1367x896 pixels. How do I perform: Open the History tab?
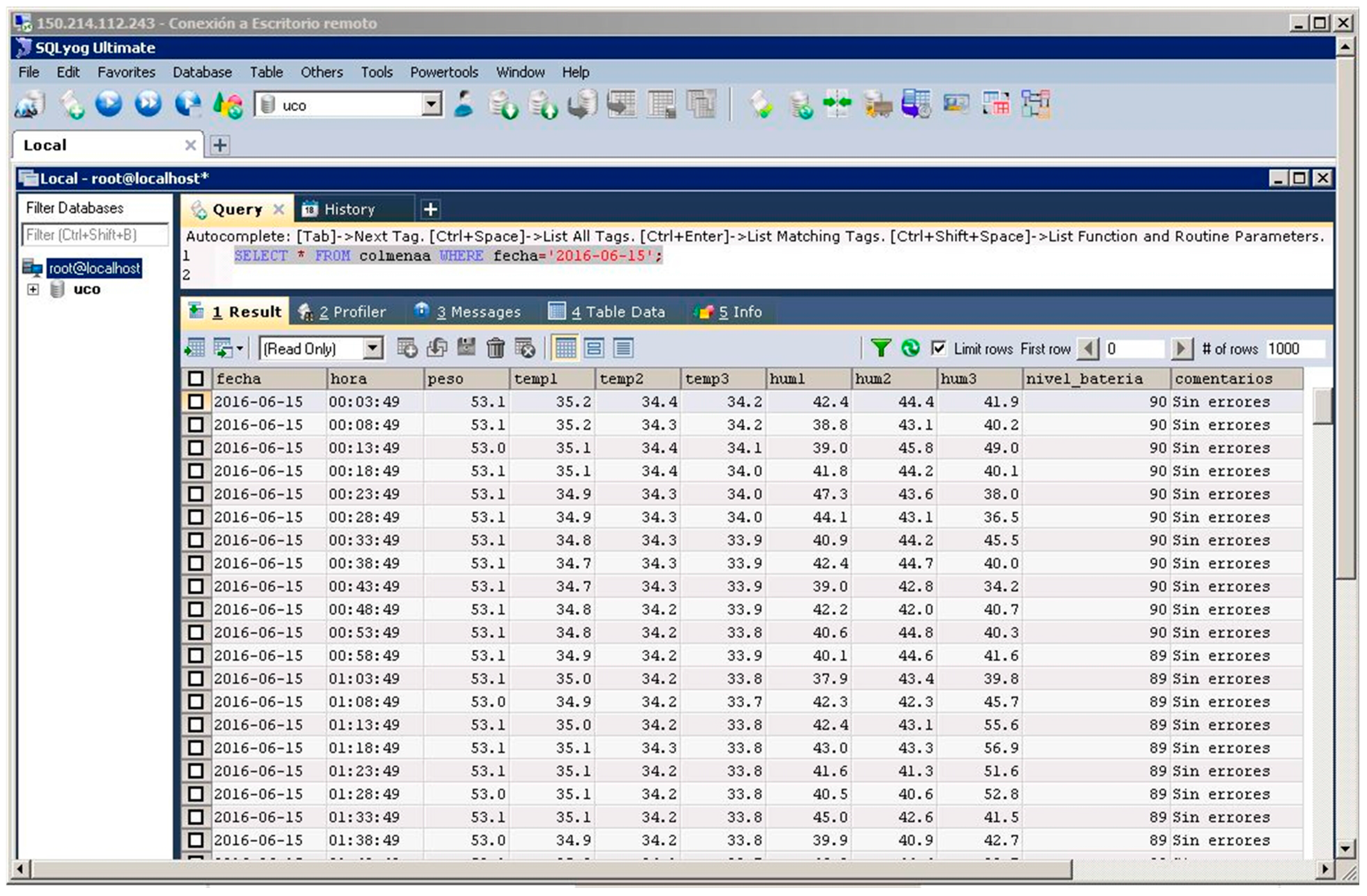click(x=348, y=210)
